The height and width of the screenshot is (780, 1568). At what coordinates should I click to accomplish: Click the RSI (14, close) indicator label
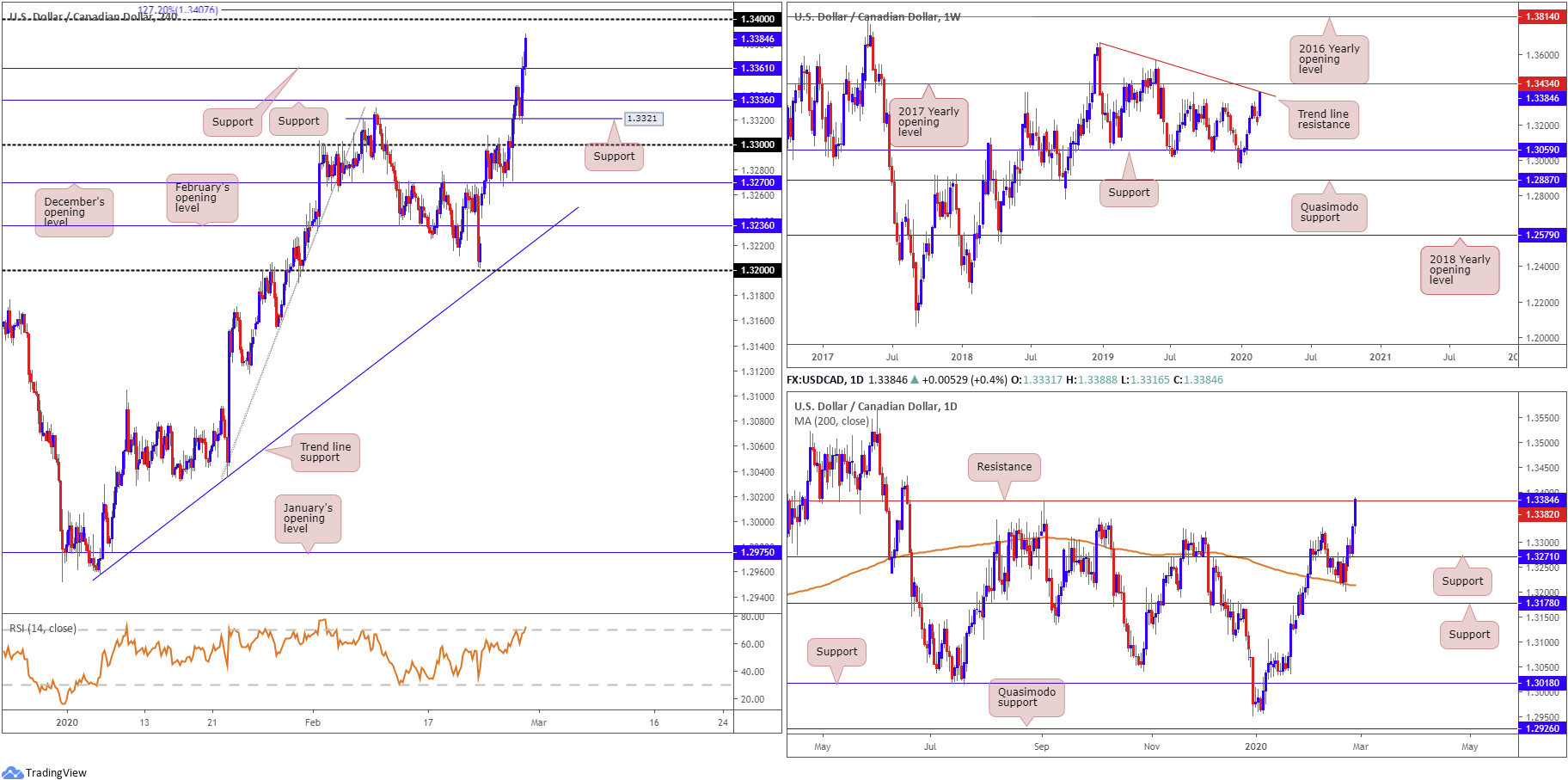point(43,629)
